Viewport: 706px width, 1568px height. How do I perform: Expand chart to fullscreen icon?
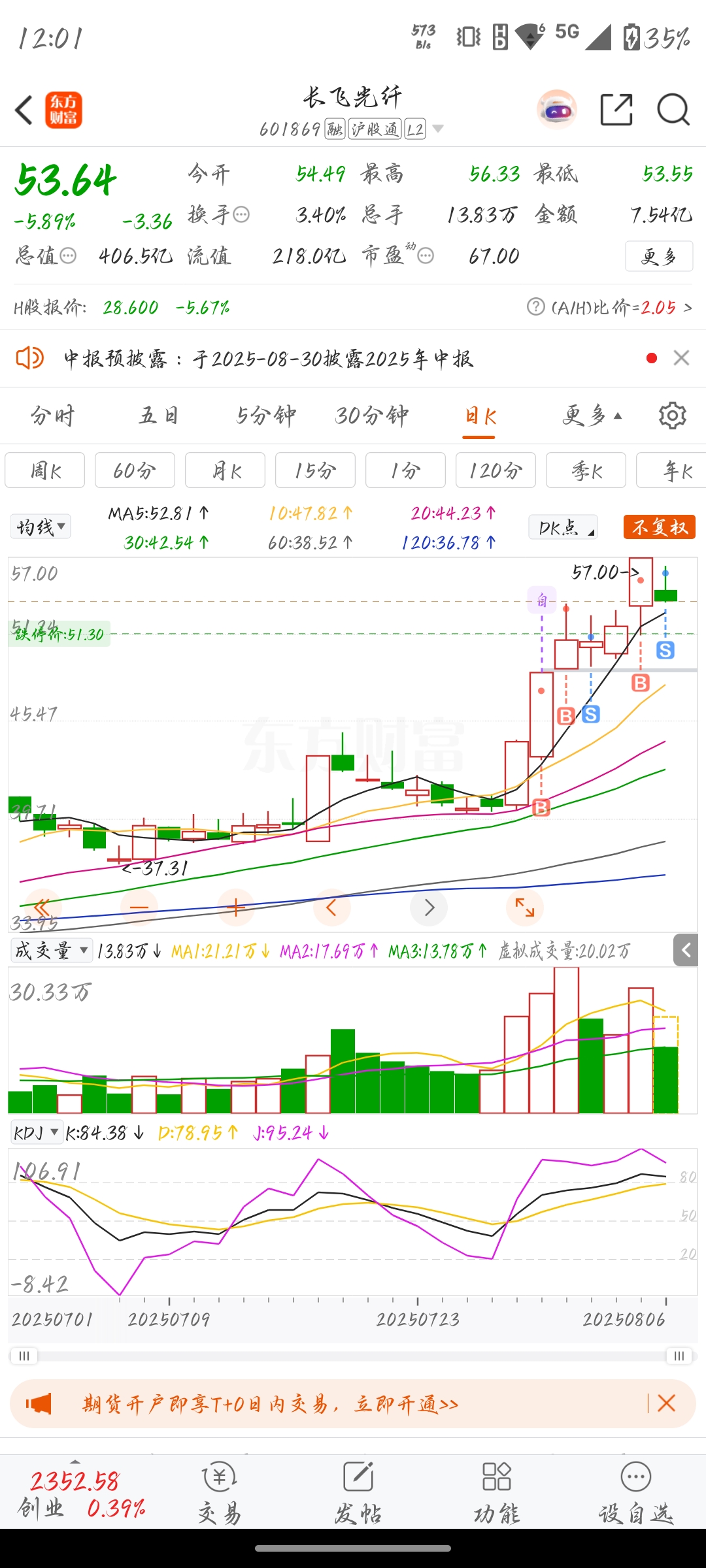[525, 907]
